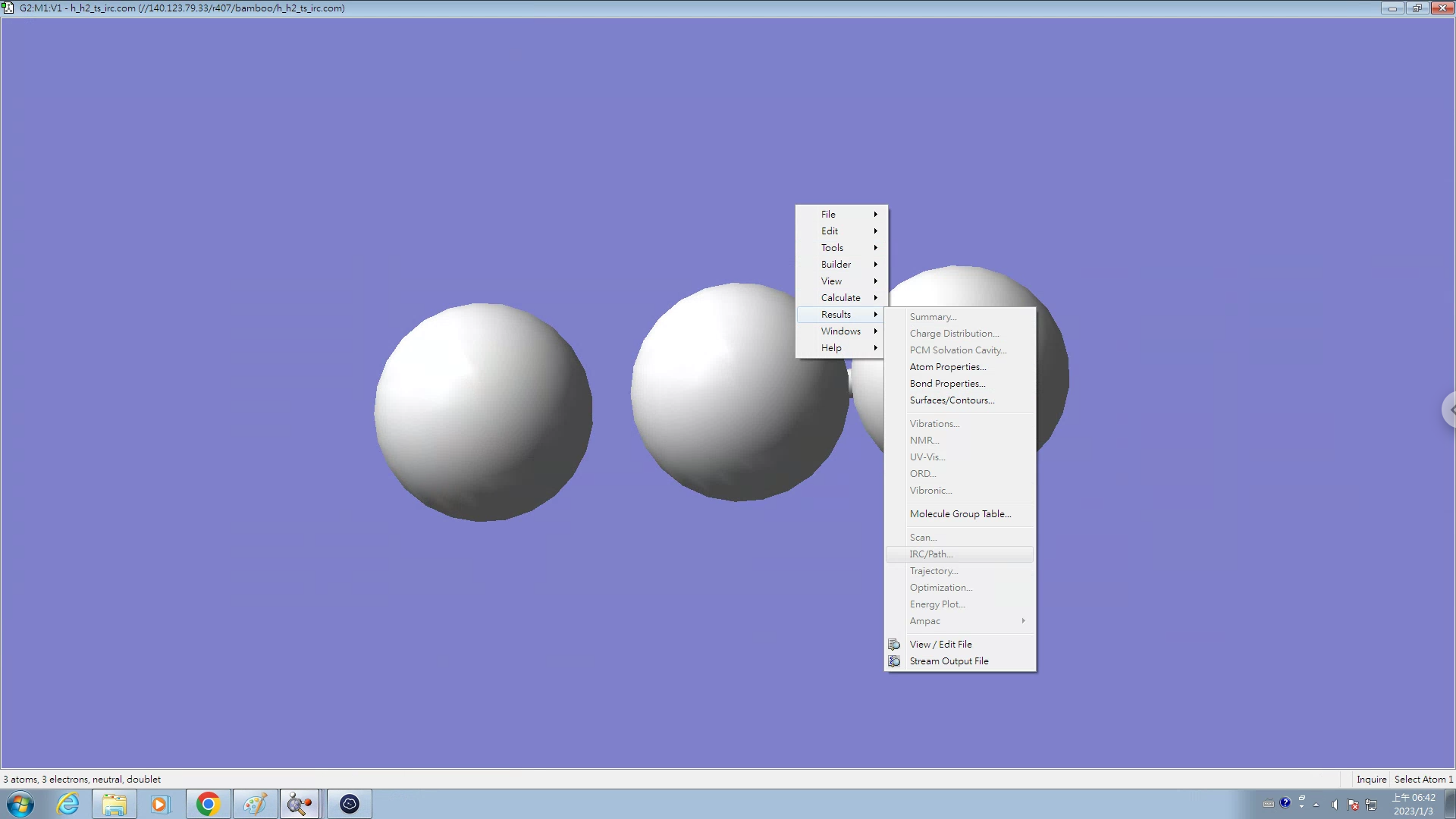Open Paint from taskbar
1456x819 pixels.
255,804
